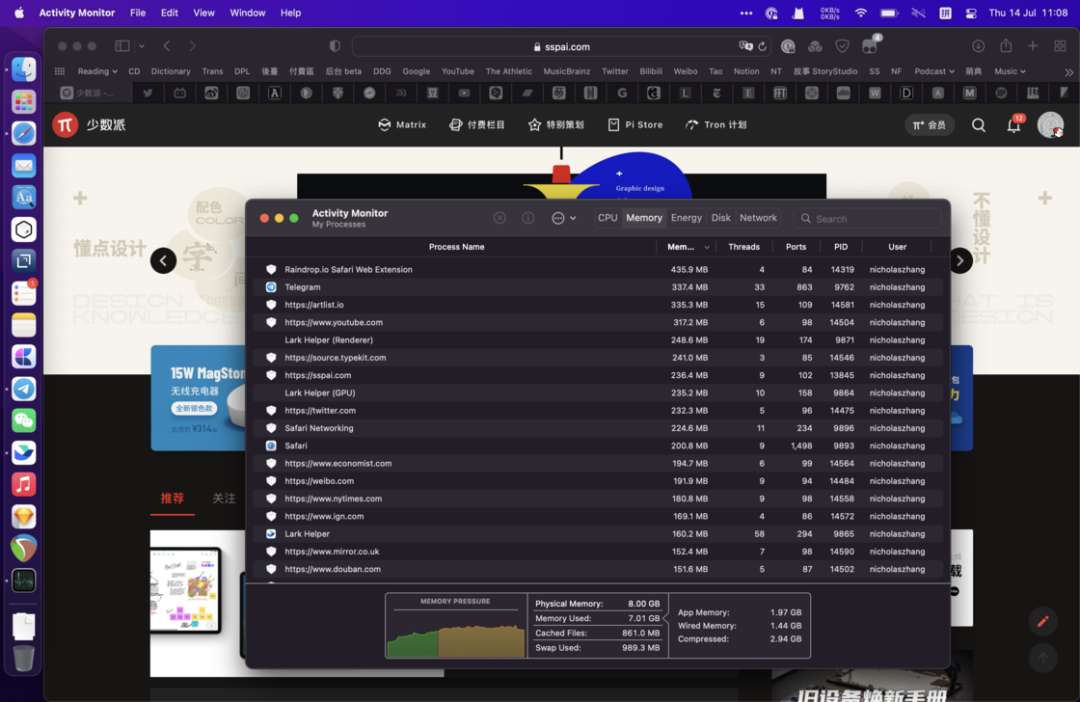Select the Telegram process row

pyautogui.click(x=598, y=287)
